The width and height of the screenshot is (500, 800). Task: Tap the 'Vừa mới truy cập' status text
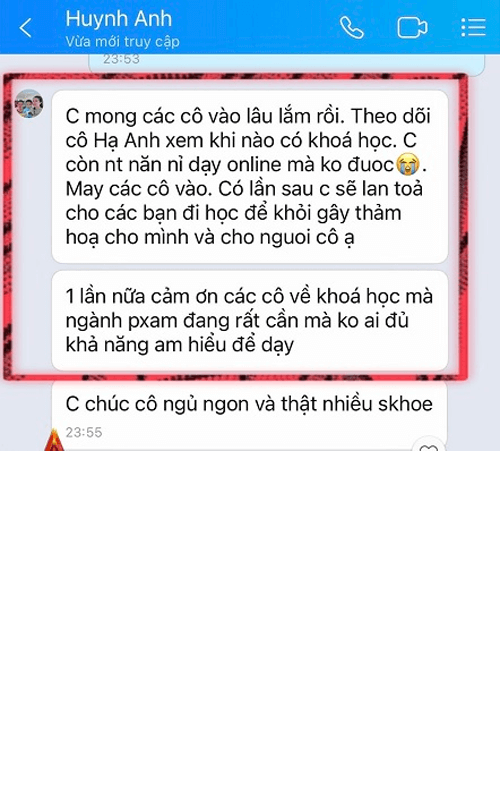(122, 41)
